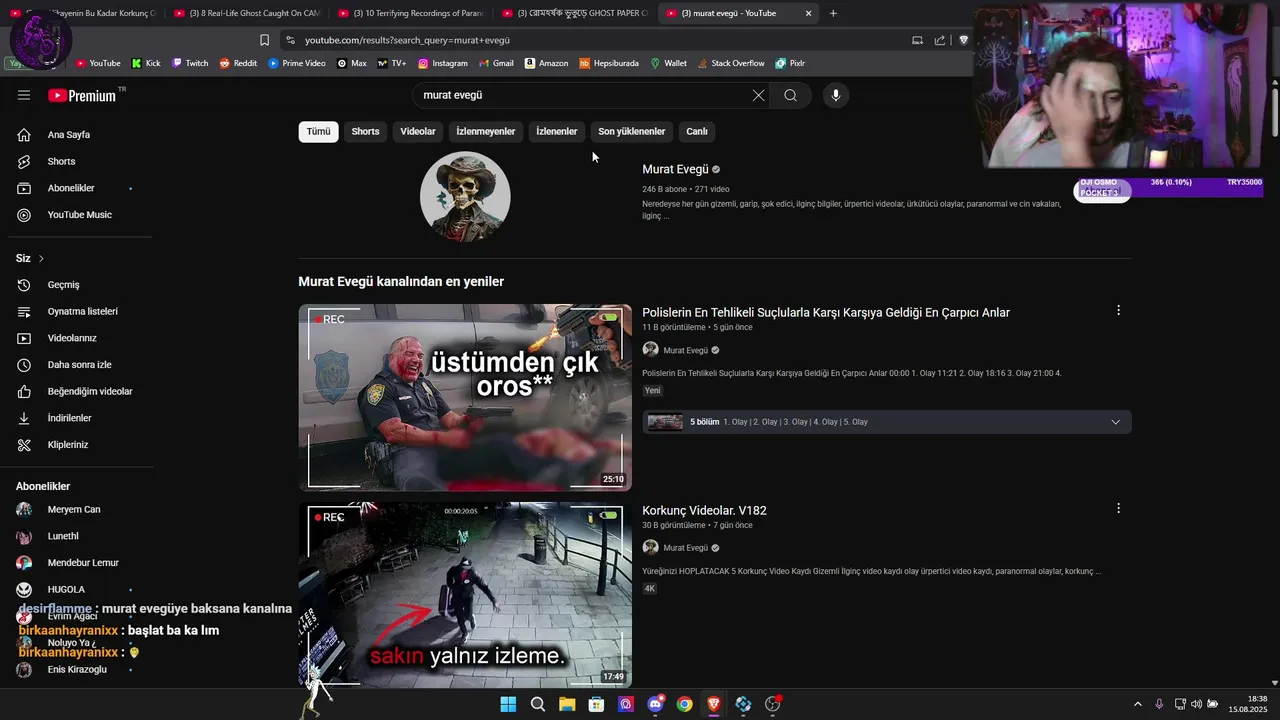Switch to 10 Terrifying Recordings tab
Screen dimensions: 1280x720
click(410, 13)
